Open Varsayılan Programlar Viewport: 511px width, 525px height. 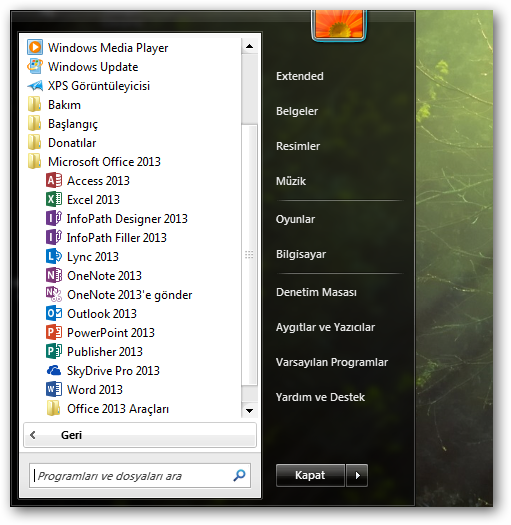(x=332, y=362)
